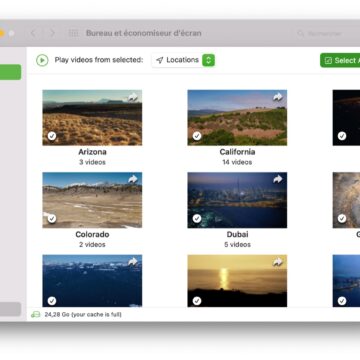Toggle the Dubai checkmark
Screen dimensions: 360x360
(x=197, y=219)
